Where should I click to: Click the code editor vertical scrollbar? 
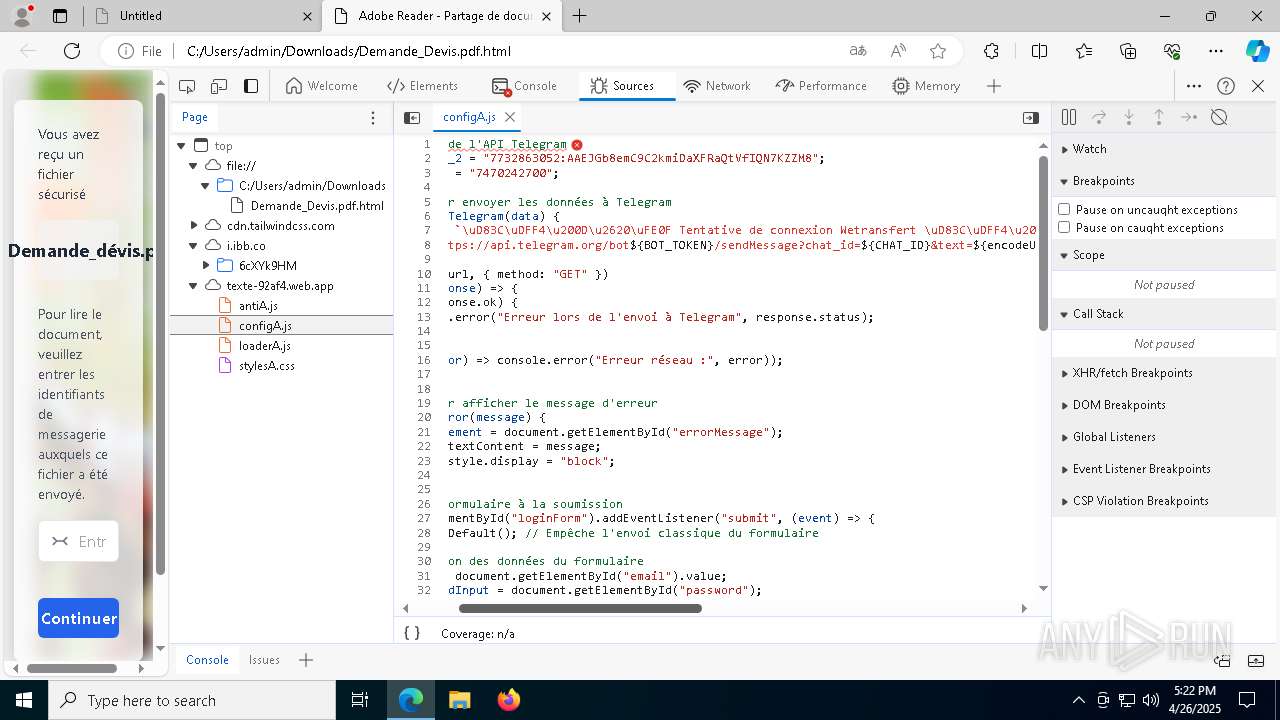pos(1043,243)
